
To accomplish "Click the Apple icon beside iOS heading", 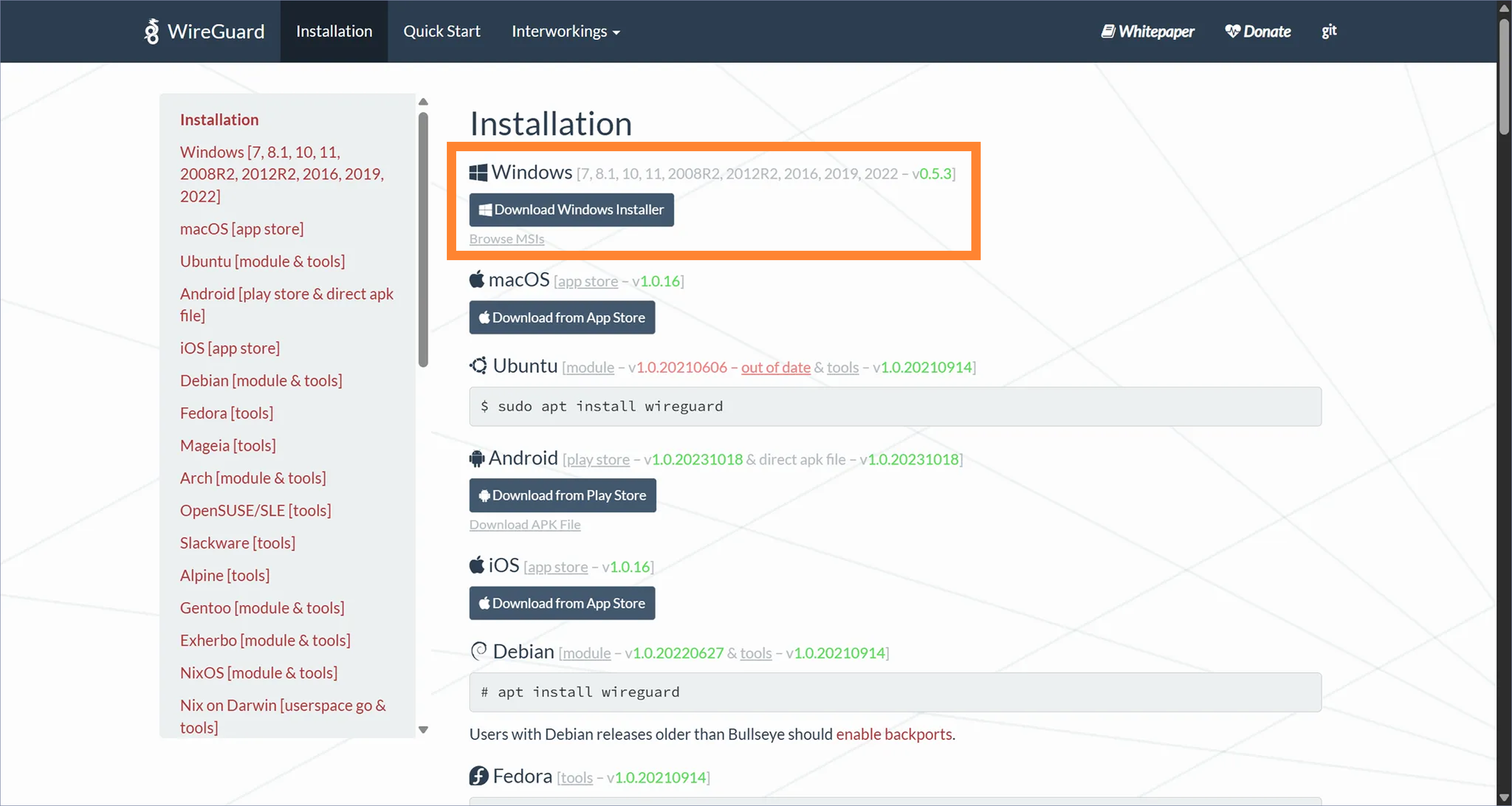I will (477, 565).
